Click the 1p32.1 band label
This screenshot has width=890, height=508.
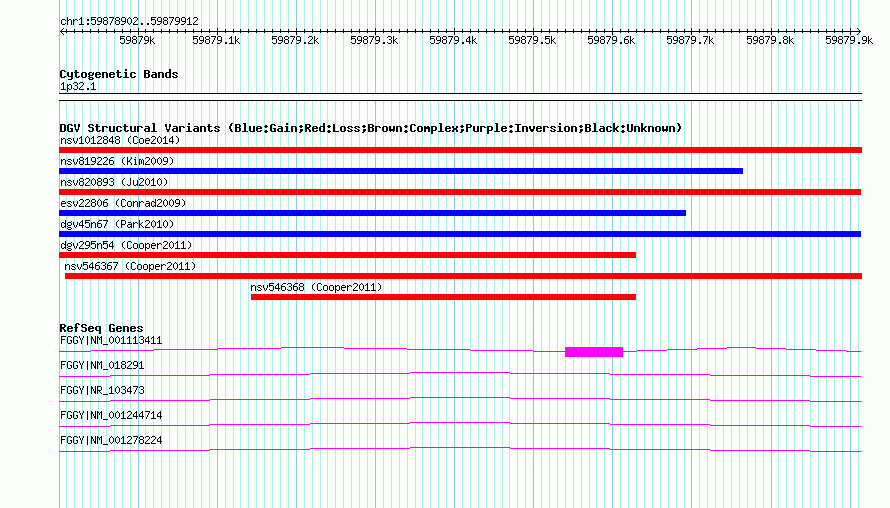pos(78,86)
